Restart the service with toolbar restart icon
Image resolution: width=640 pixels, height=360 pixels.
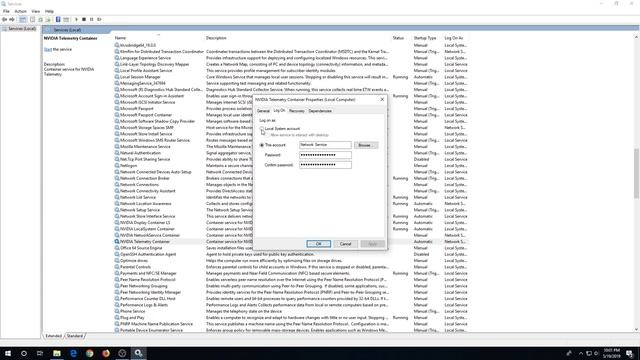(99, 20)
